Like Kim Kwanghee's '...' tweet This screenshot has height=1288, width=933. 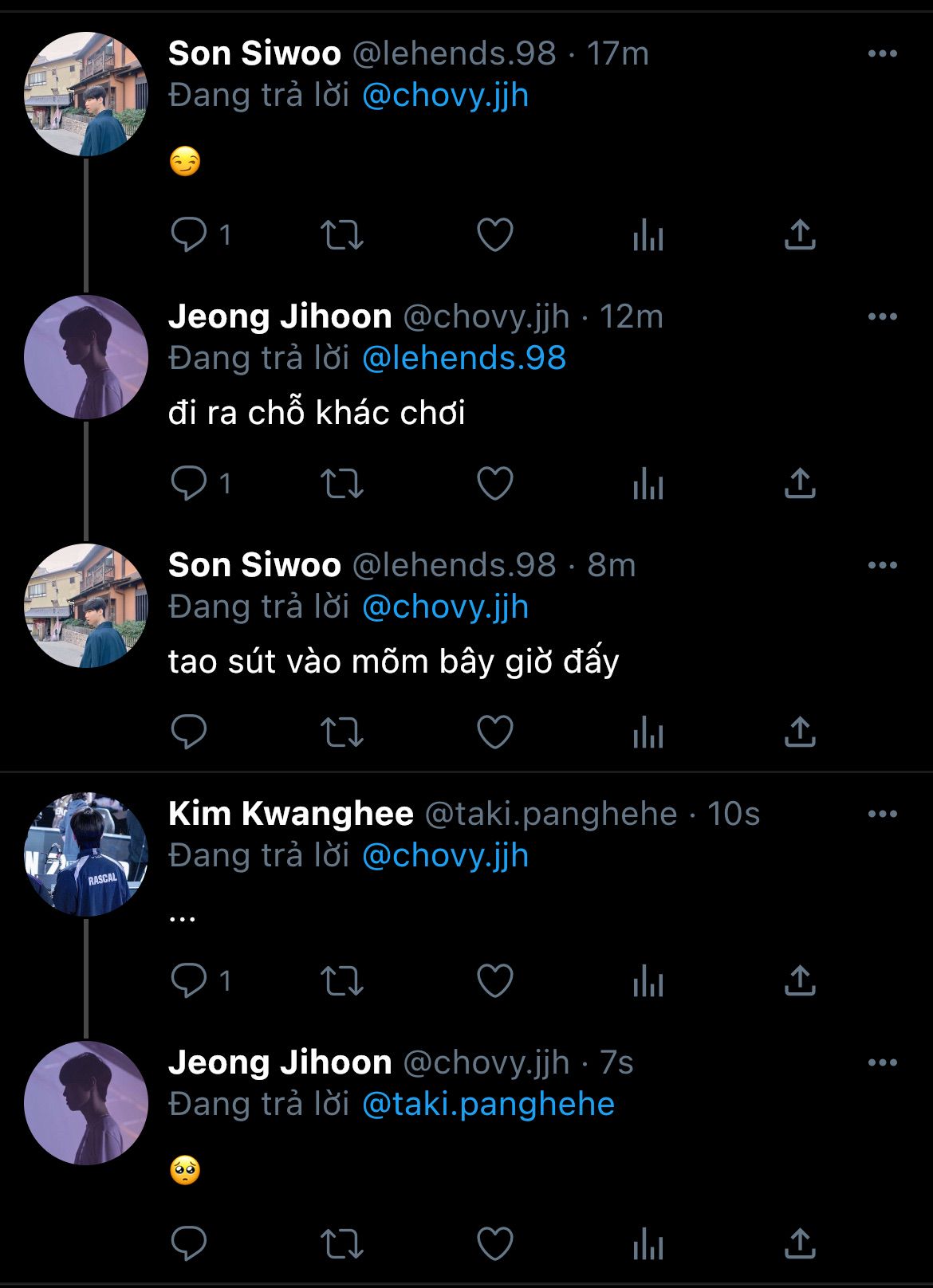[x=494, y=981]
